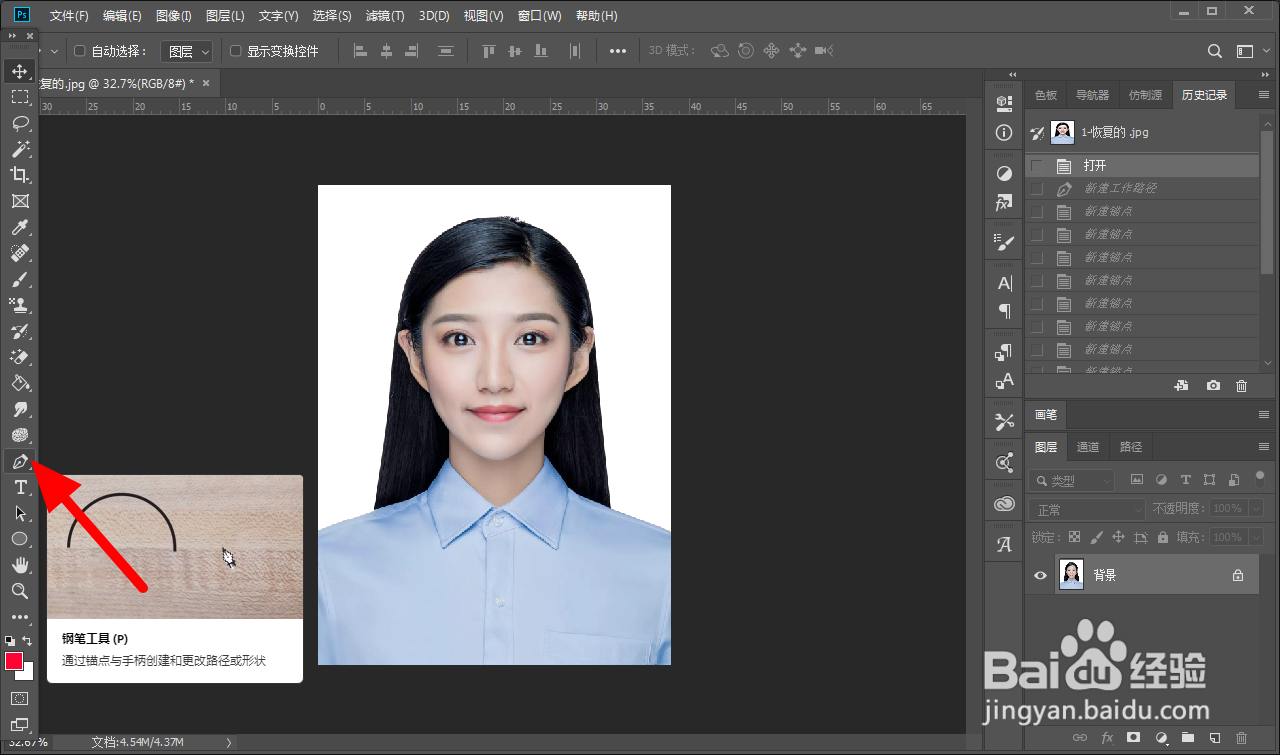
Task: Switch to the Channels (通道) tab
Action: pyautogui.click(x=1088, y=447)
